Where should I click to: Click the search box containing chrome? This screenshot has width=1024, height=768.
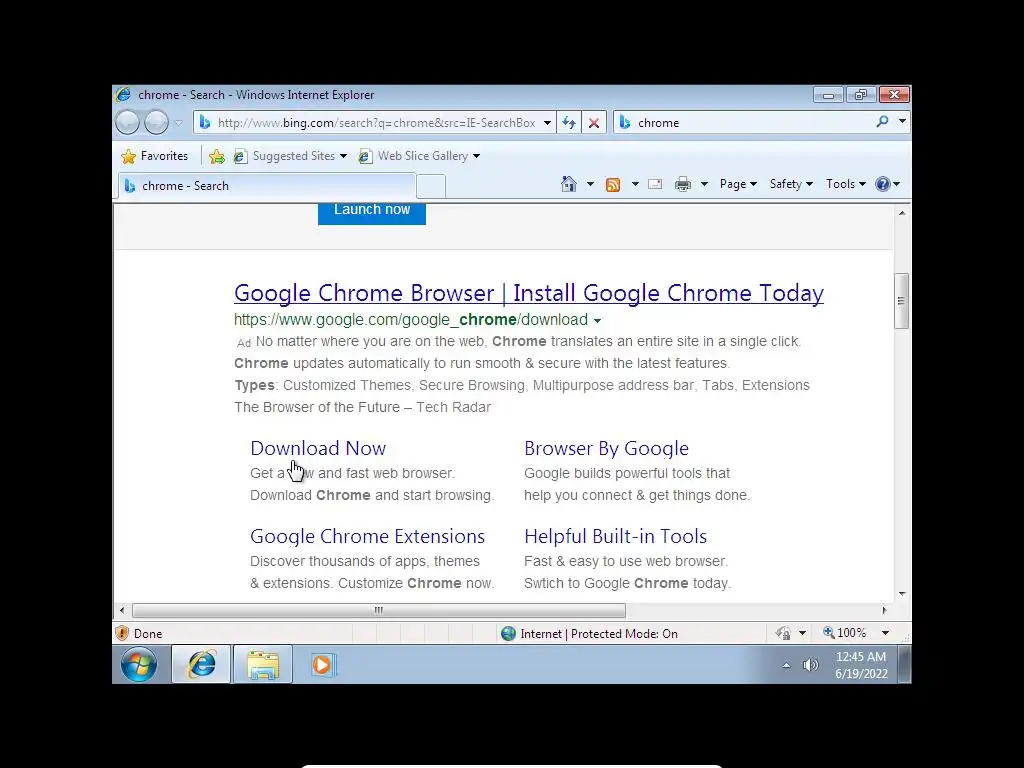(744, 123)
